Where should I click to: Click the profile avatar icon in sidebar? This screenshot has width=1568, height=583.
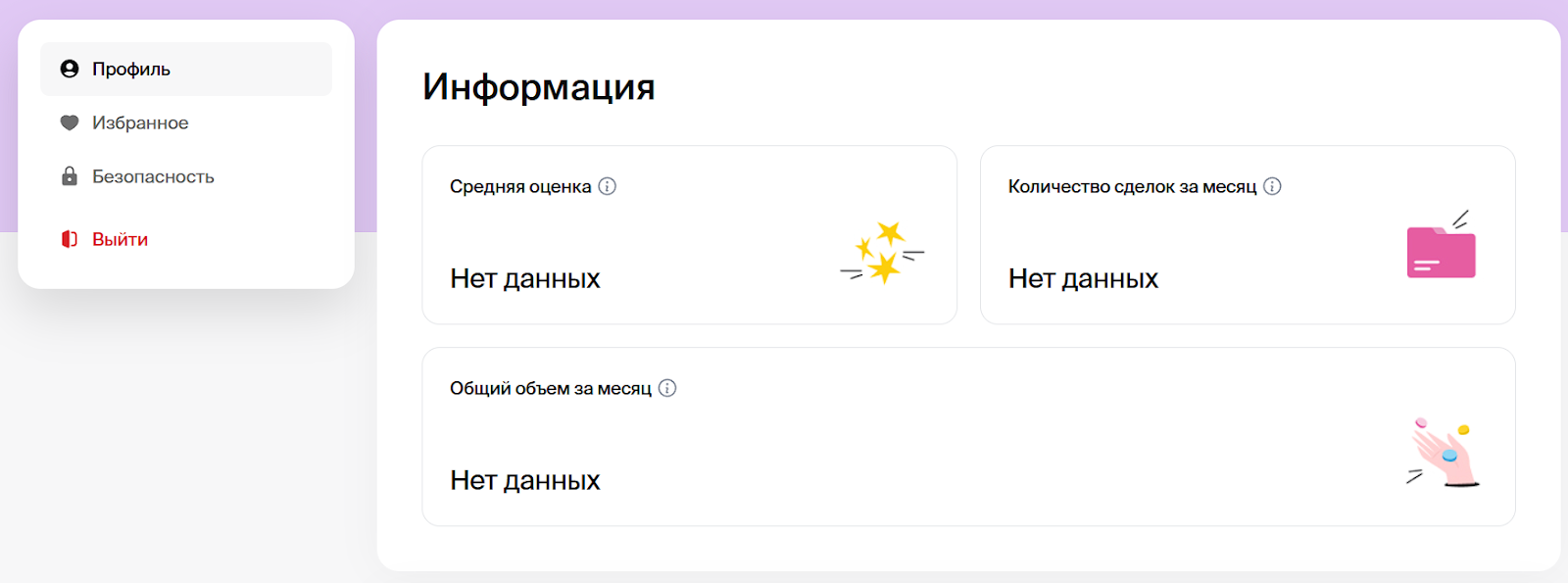(70, 69)
